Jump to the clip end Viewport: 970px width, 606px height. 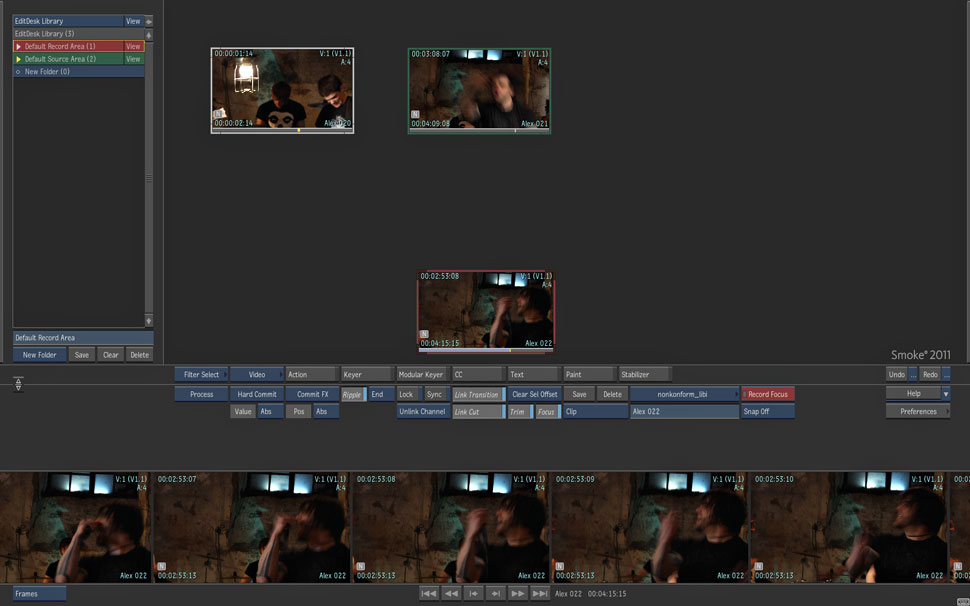pos(539,593)
